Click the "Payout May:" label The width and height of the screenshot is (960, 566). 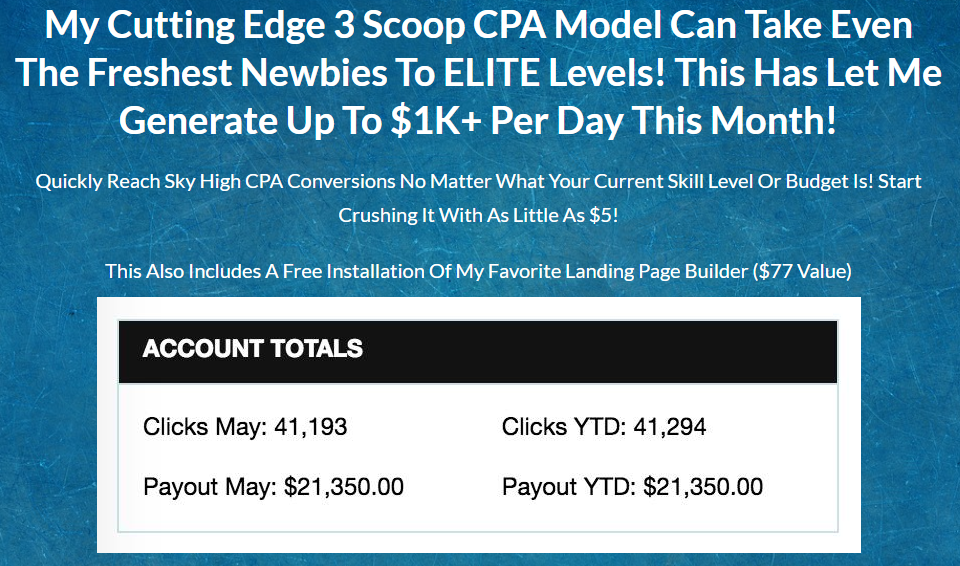[209, 488]
